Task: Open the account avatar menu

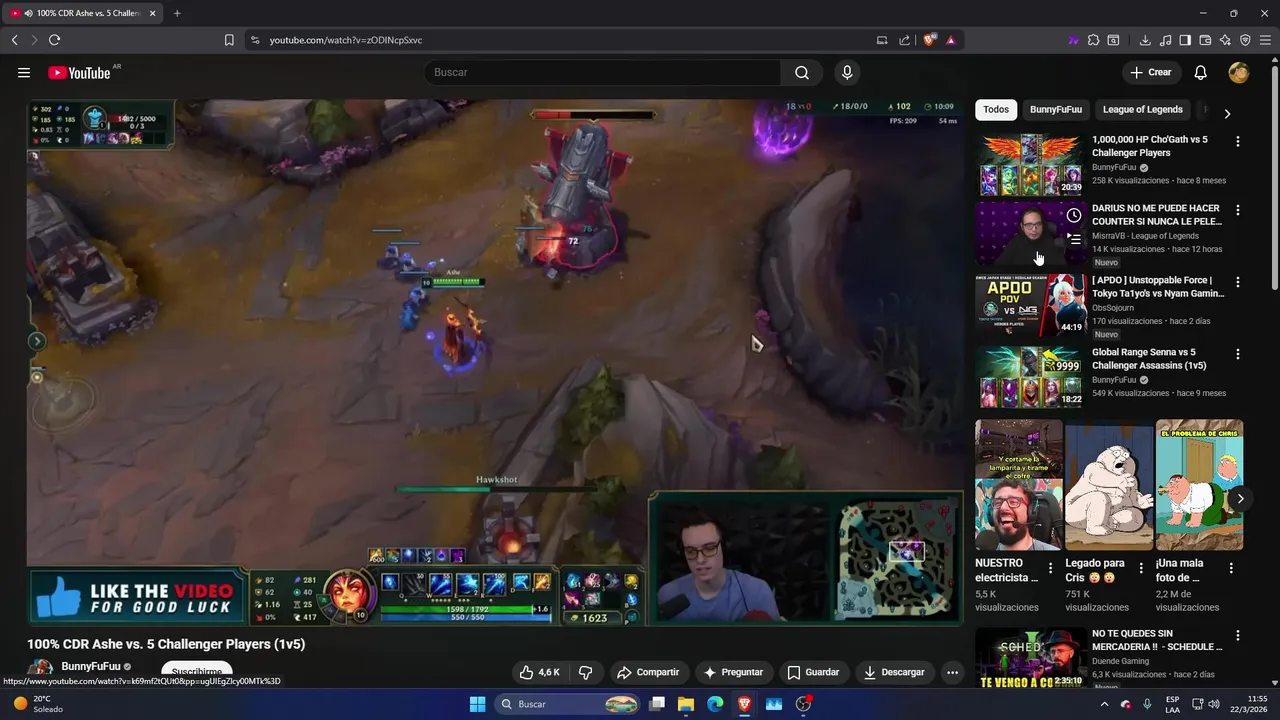Action: (x=1239, y=72)
